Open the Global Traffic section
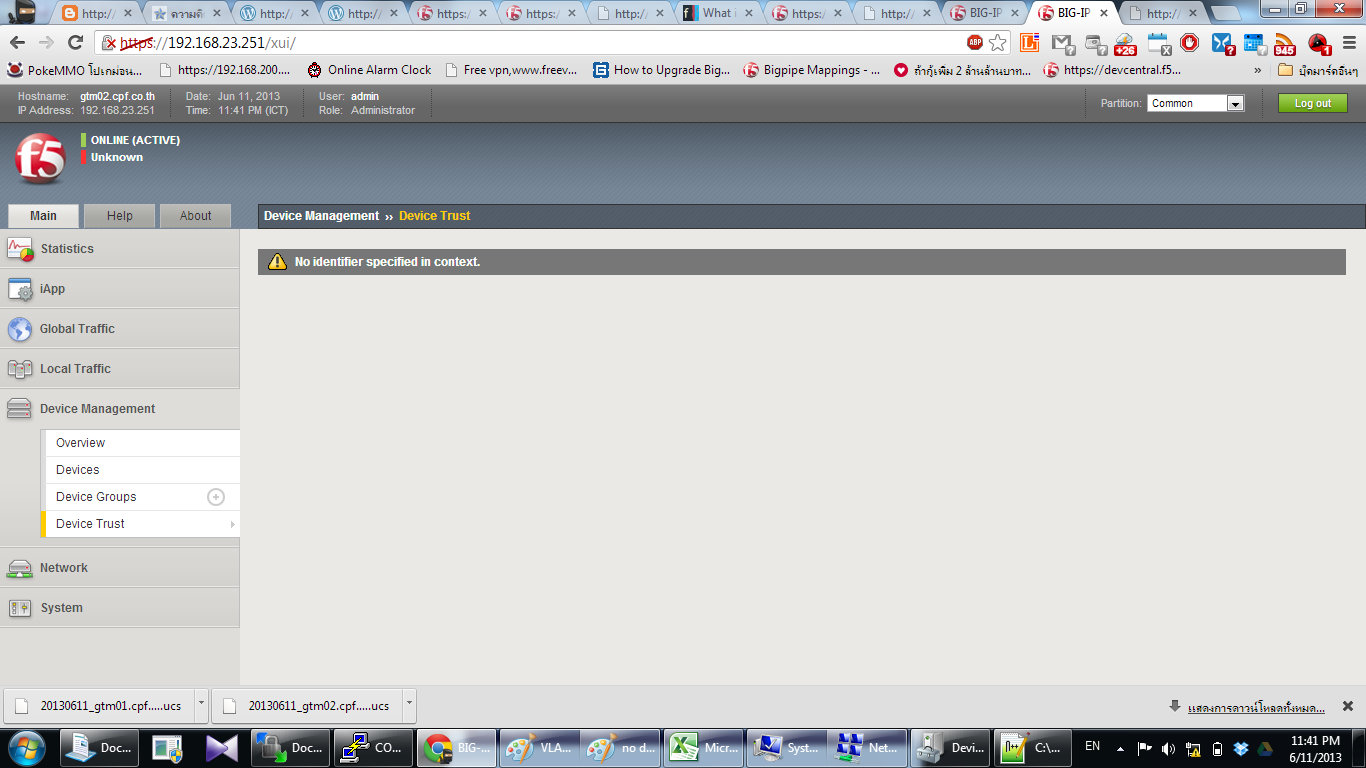 pos(120,329)
